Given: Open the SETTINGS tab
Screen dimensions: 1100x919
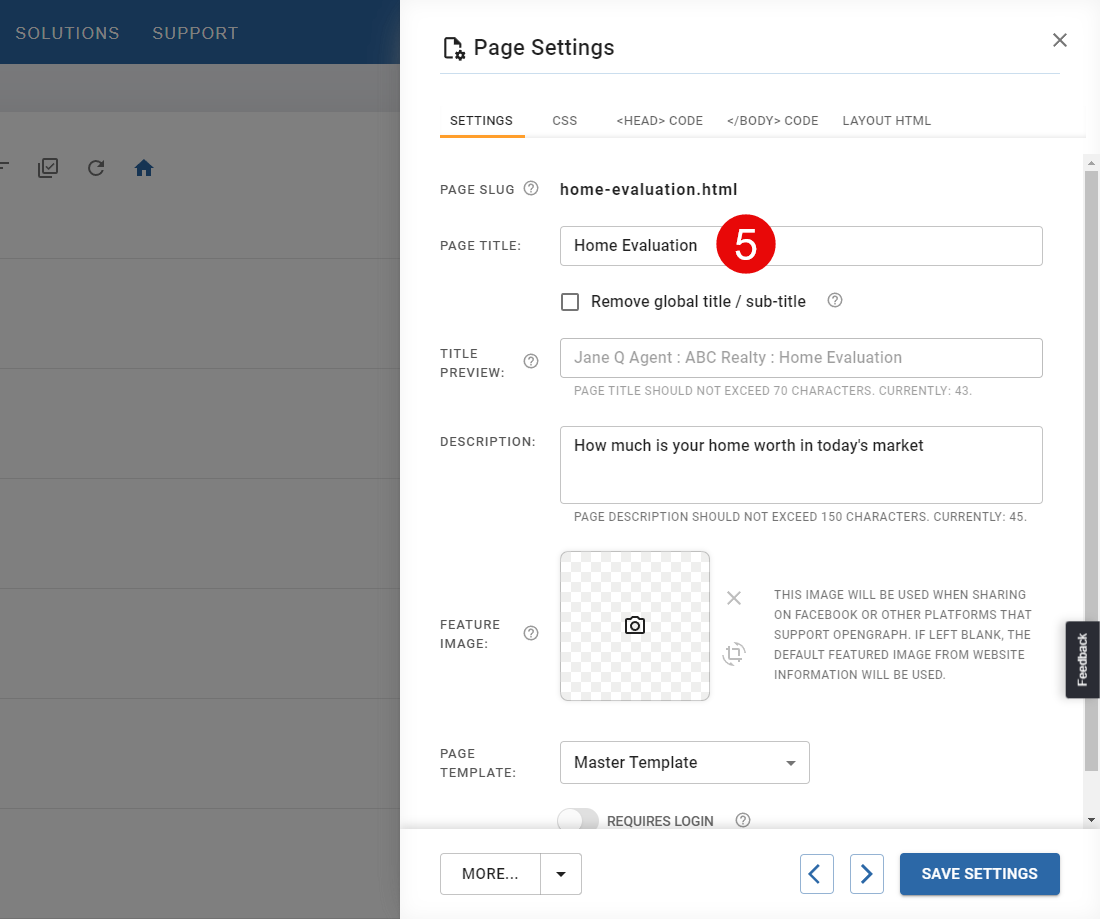Looking at the screenshot, I should 481,121.
